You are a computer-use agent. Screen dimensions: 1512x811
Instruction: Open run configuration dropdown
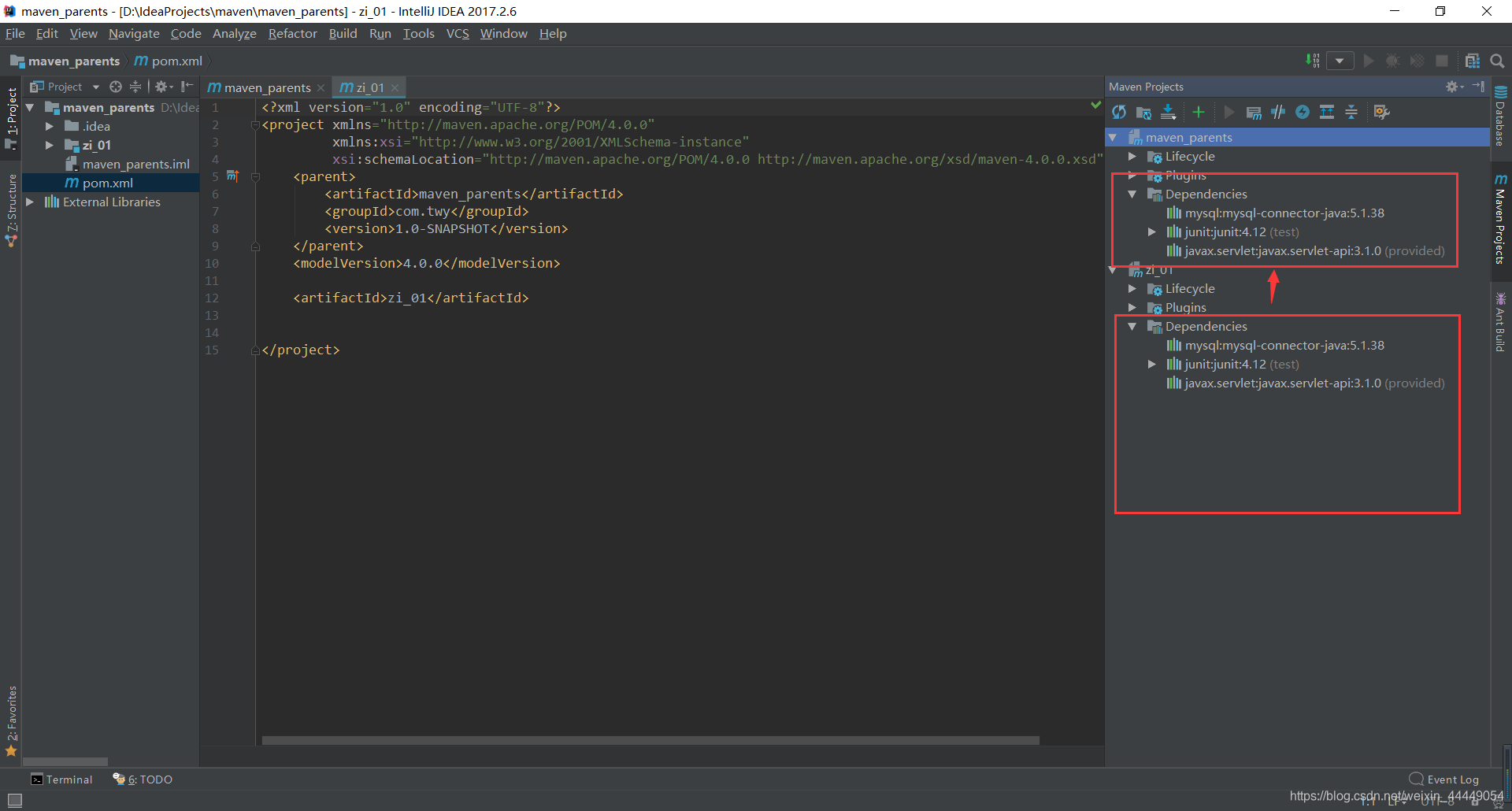click(x=1340, y=61)
